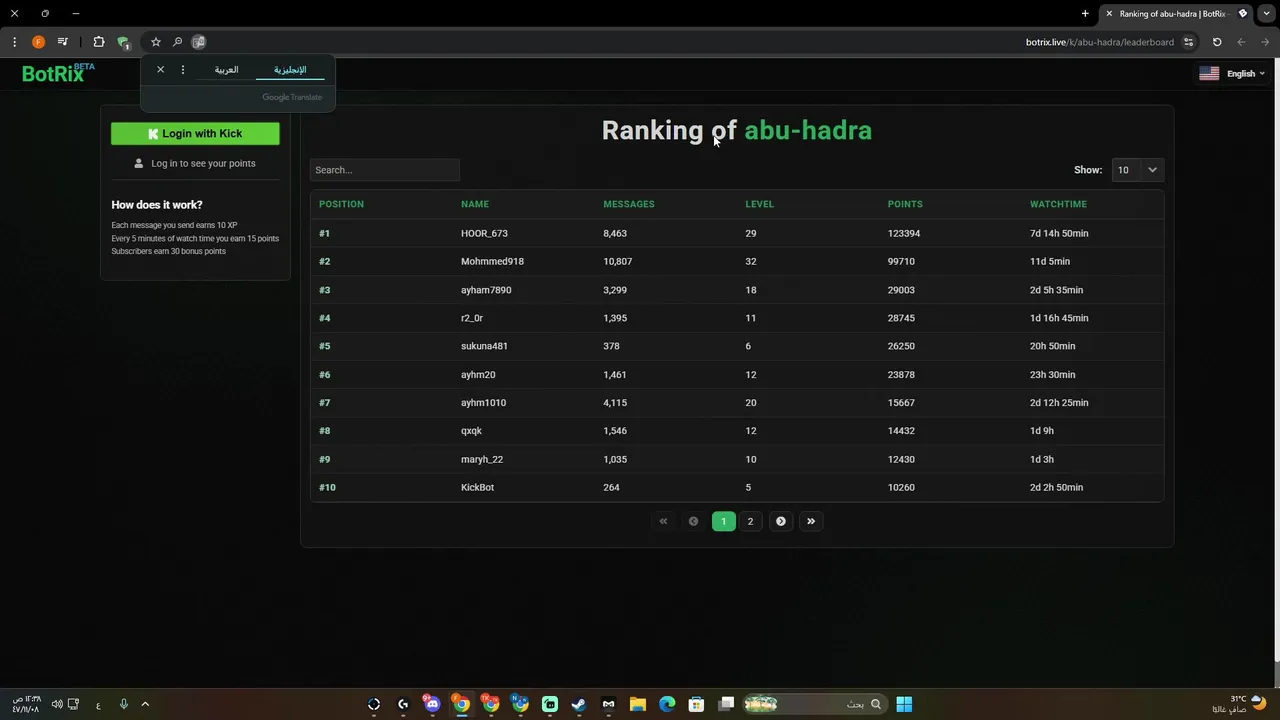The width and height of the screenshot is (1280, 720).
Task: Click the points value 123394
Action: pyautogui.click(x=904, y=233)
